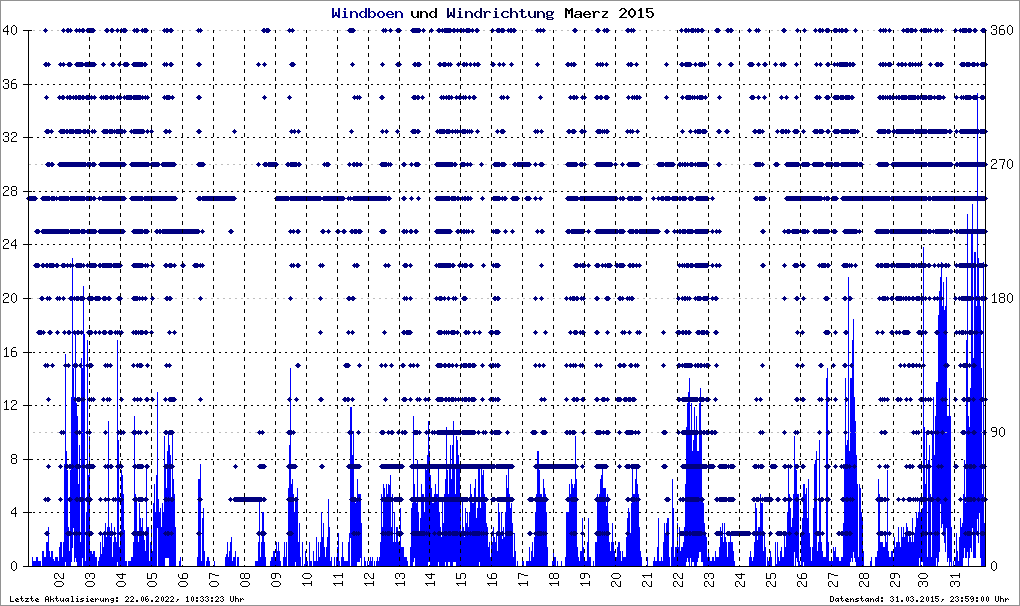Click the 'Windboen' word in the chart title
Screen dimensions: 1020x606
click(x=367, y=14)
